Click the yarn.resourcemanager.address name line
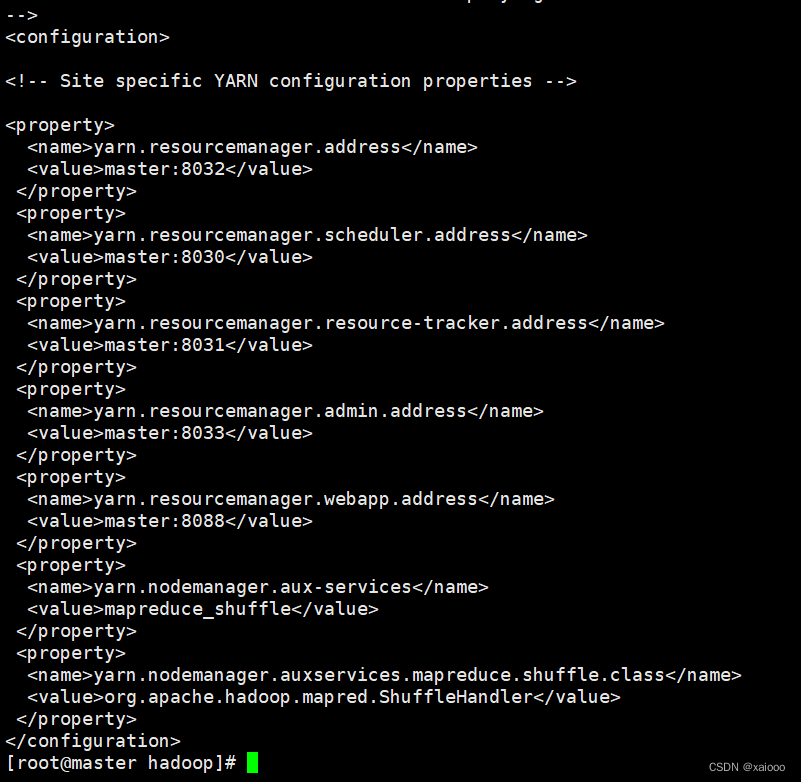 [x=252, y=147]
